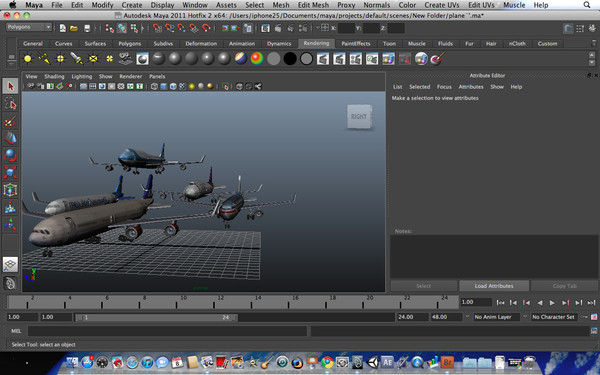Click the MEL command input field
Screen dimensions: 600x375
tap(167, 331)
